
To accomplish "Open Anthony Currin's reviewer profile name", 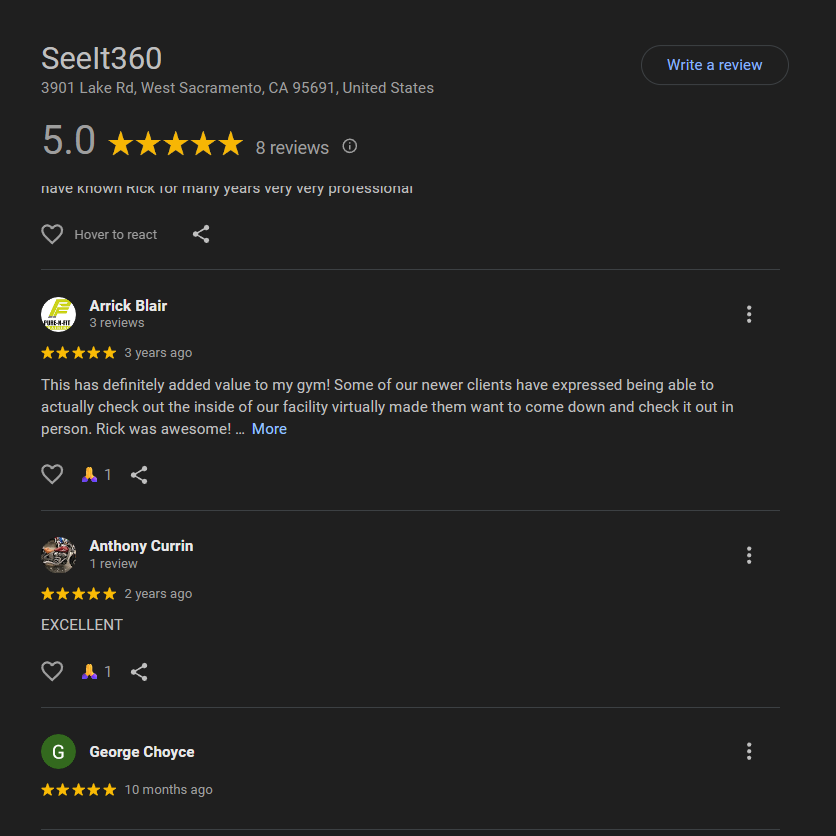I will click(x=141, y=546).
